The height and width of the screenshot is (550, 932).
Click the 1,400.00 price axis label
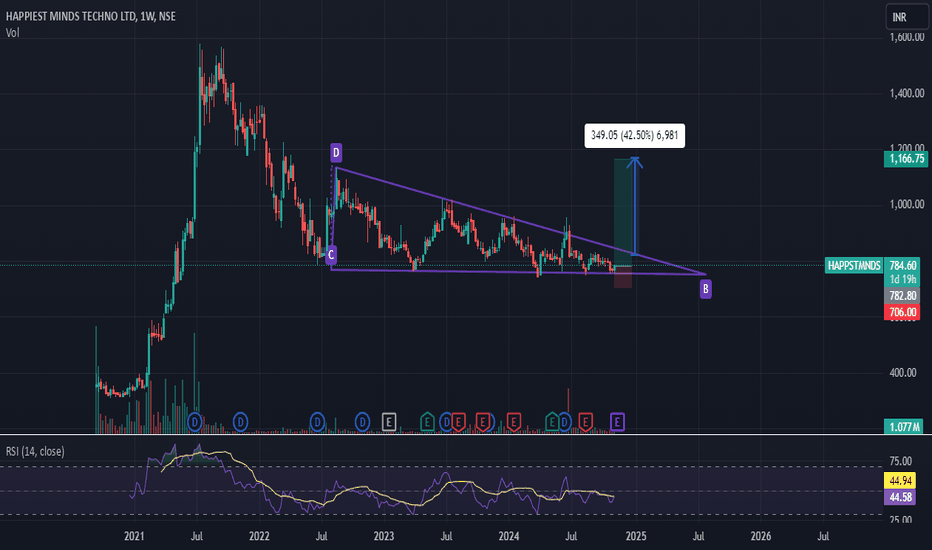pos(906,93)
